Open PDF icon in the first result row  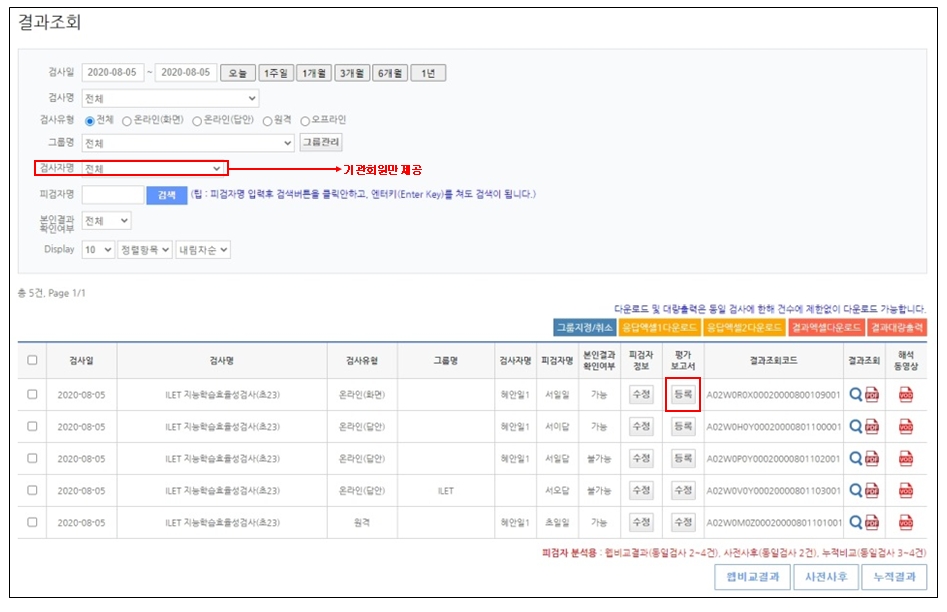coord(871,395)
